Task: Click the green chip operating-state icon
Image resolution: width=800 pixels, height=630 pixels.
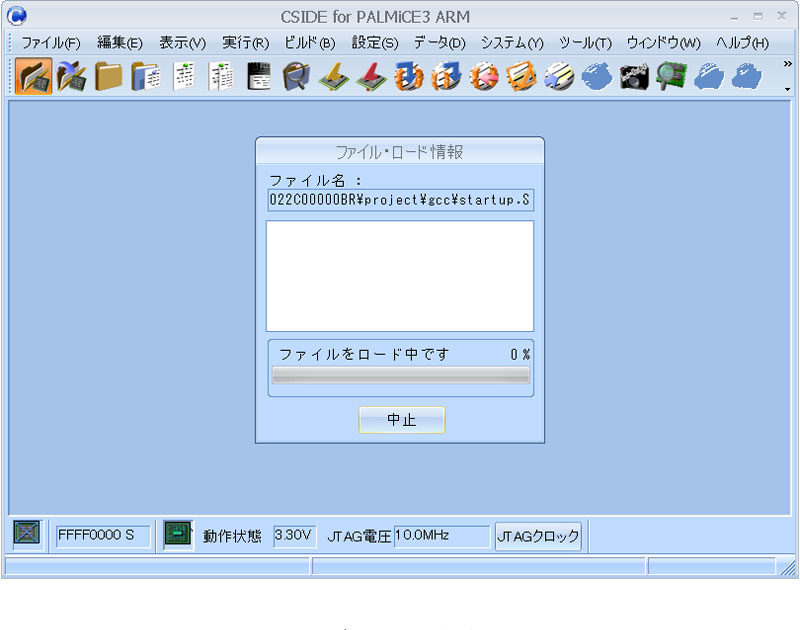Action: [x=178, y=533]
